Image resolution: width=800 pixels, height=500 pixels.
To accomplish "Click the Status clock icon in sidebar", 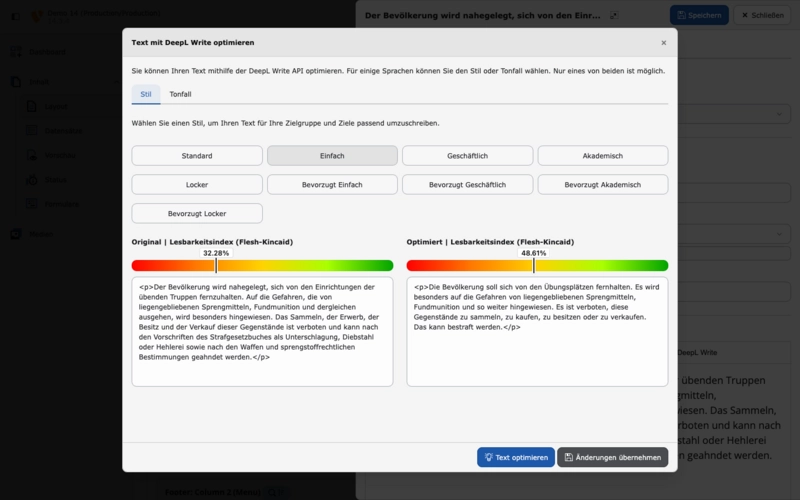I will [x=32, y=180].
